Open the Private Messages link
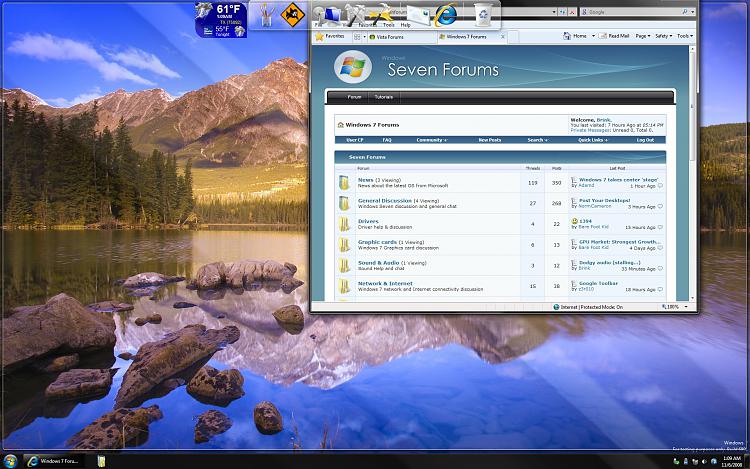 pyautogui.click(x=590, y=130)
